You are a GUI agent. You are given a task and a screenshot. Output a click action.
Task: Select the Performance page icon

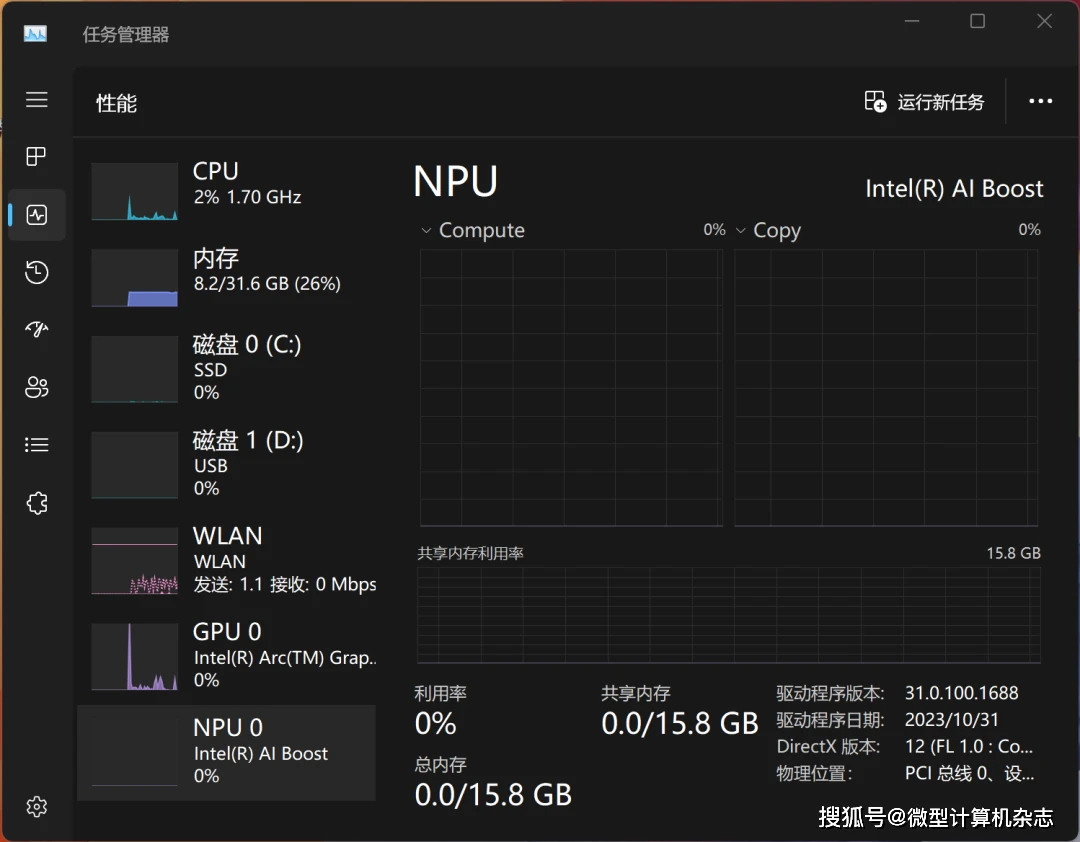(x=37, y=215)
